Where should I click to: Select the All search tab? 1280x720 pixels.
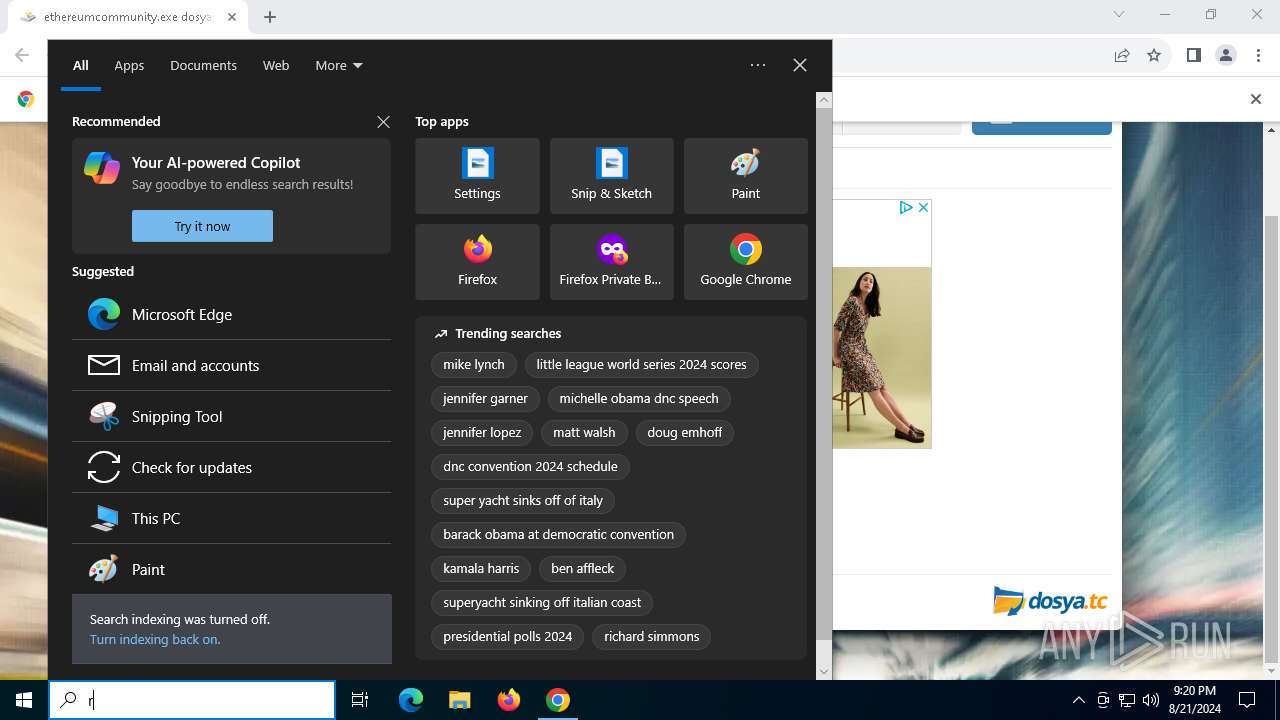[81, 65]
